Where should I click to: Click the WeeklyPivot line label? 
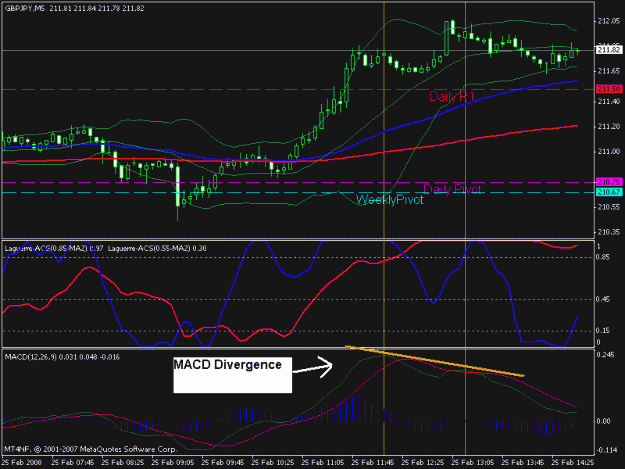(389, 200)
